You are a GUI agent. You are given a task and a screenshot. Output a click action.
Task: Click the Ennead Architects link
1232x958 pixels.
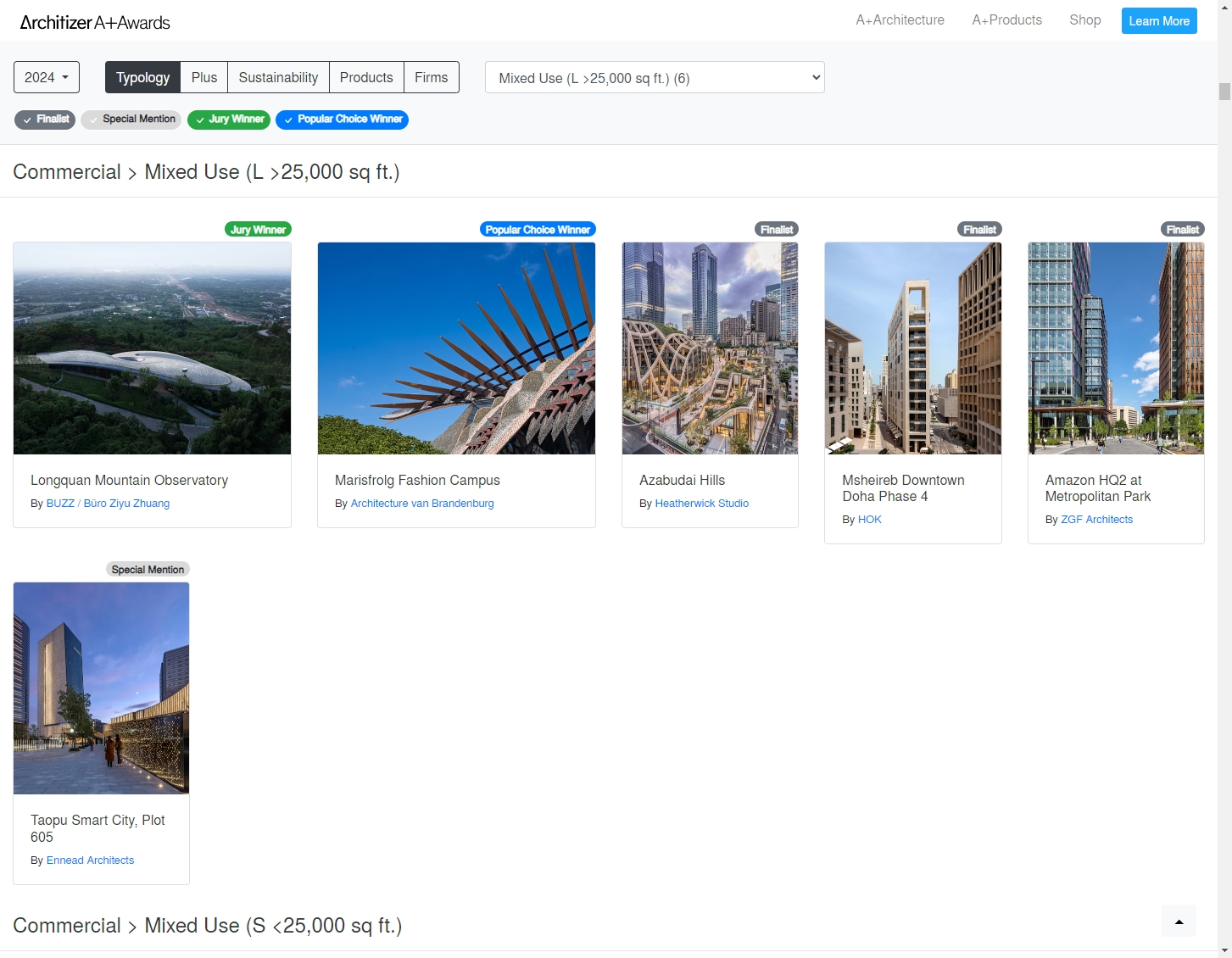(x=90, y=861)
